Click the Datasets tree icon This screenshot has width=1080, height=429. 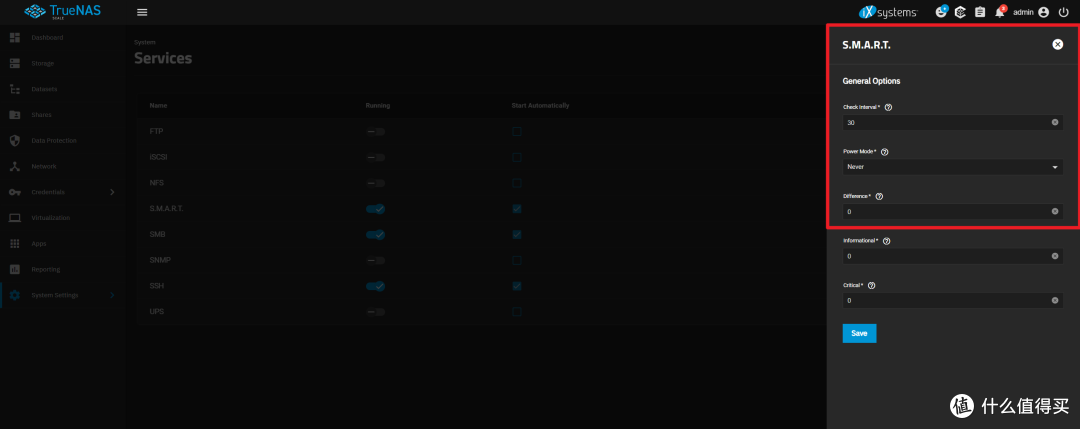(14, 89)
